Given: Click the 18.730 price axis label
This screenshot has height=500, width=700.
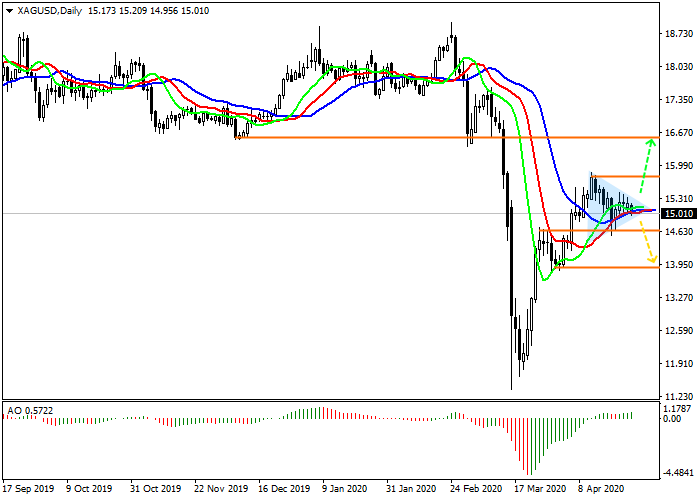Looking at the screenshot, I should click(678, 33).
